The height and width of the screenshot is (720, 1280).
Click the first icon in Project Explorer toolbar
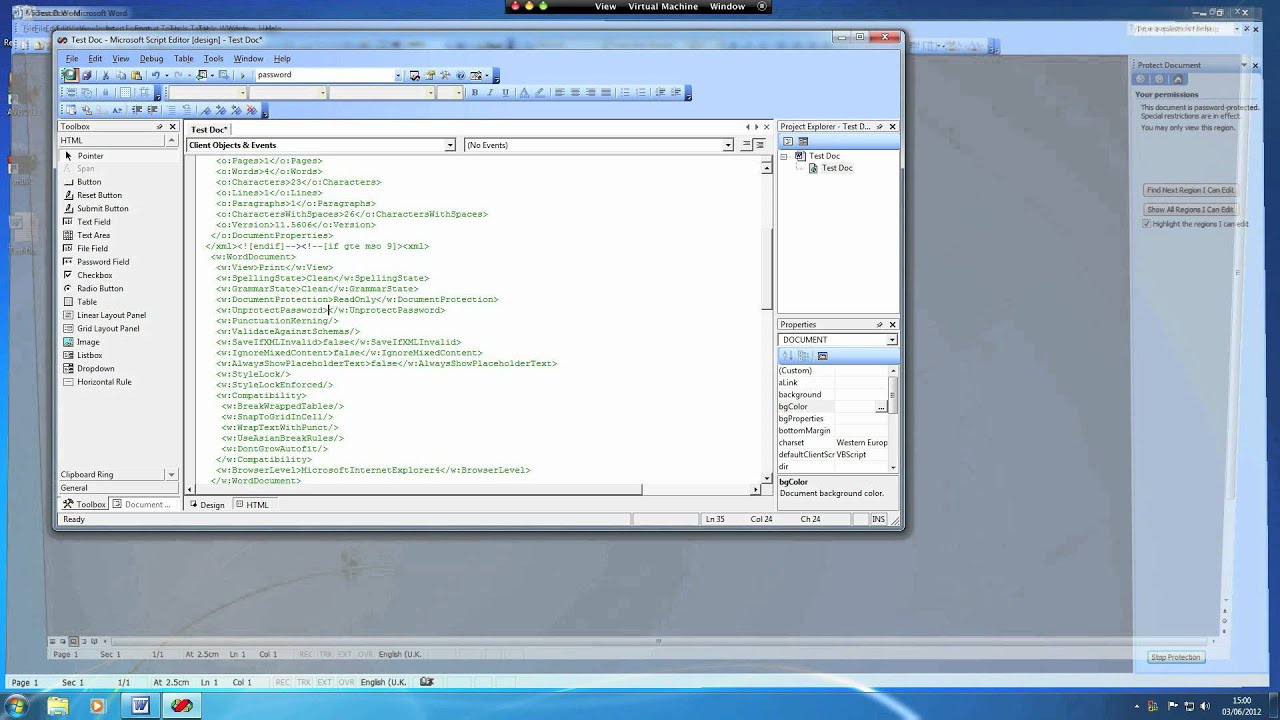pos(788,141)
